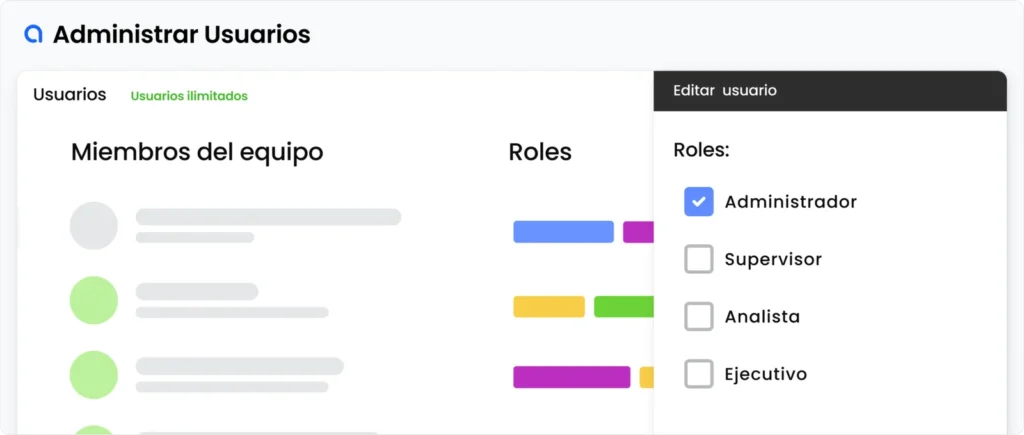Select the second member's green avatar

point(93,300)
